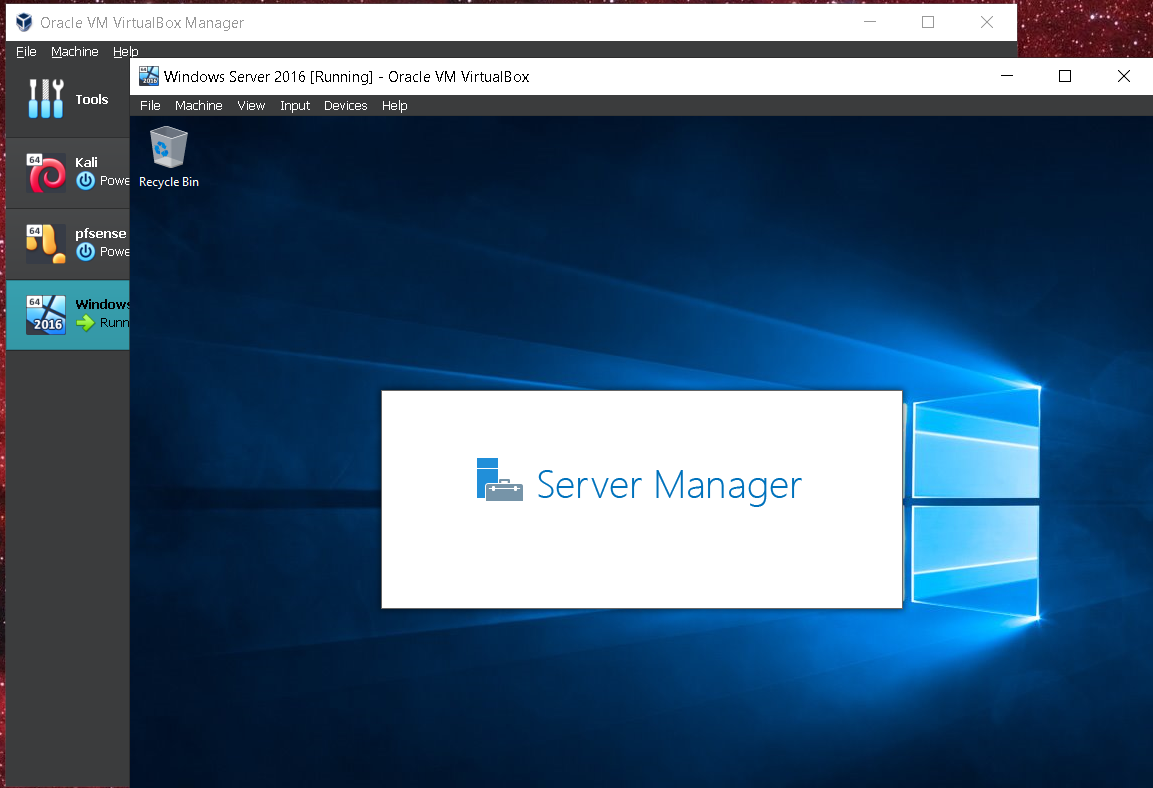Image resolution: width=1153 pixels, height=788 pixels.
Task: Click the VirtualBox Manager title bar cube icon
Action: (24, 22)
